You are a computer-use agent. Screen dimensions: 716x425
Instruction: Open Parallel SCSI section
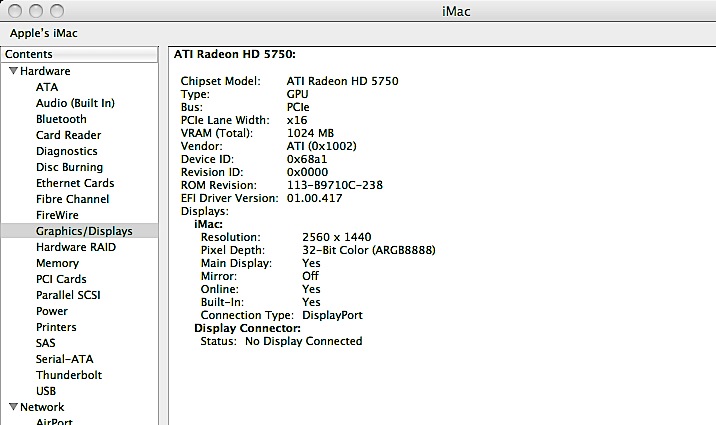click(68, 295)
